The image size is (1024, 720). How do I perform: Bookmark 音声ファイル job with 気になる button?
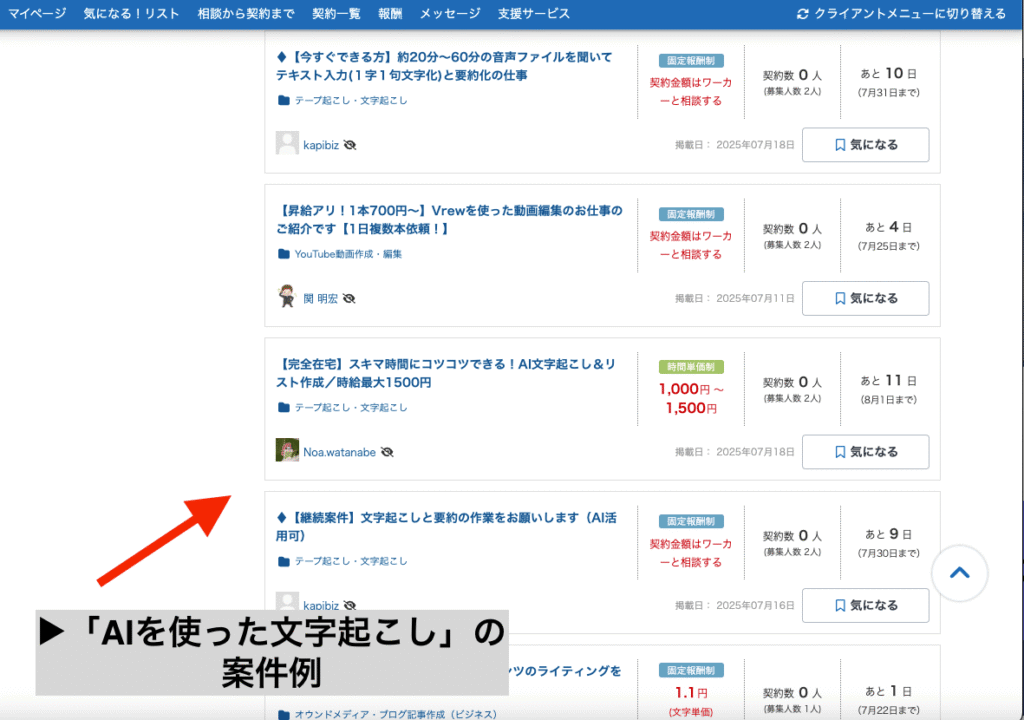tap(865, 144)
